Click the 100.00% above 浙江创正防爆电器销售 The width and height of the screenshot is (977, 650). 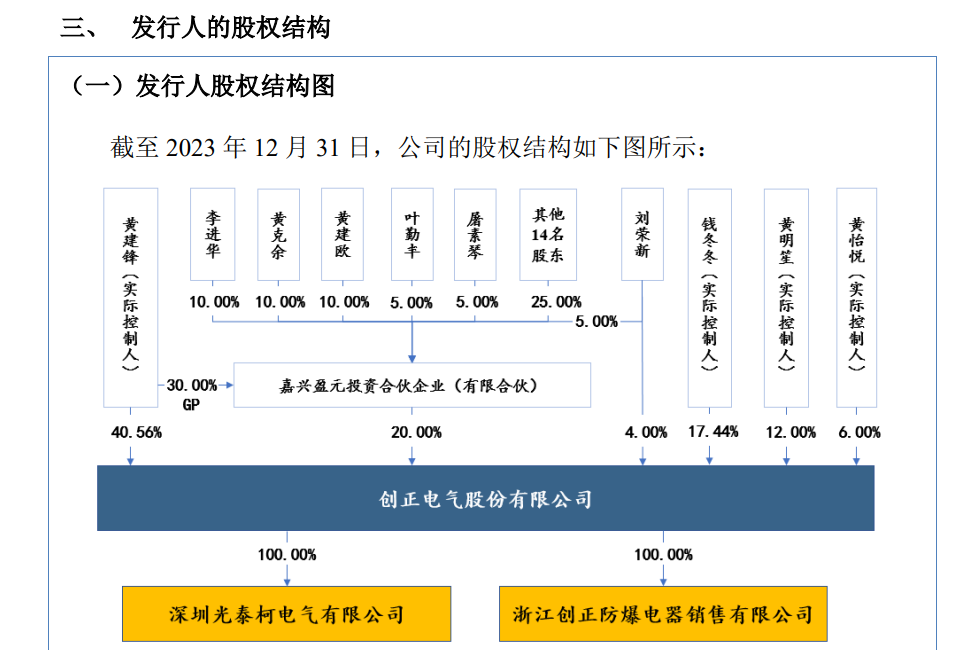point(664,555)
